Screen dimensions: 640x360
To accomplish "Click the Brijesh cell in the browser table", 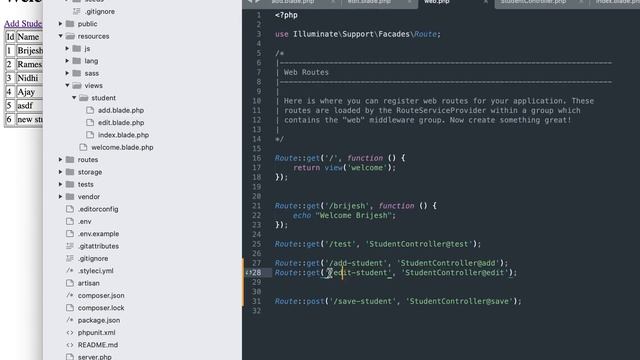I will click(29, 51).
